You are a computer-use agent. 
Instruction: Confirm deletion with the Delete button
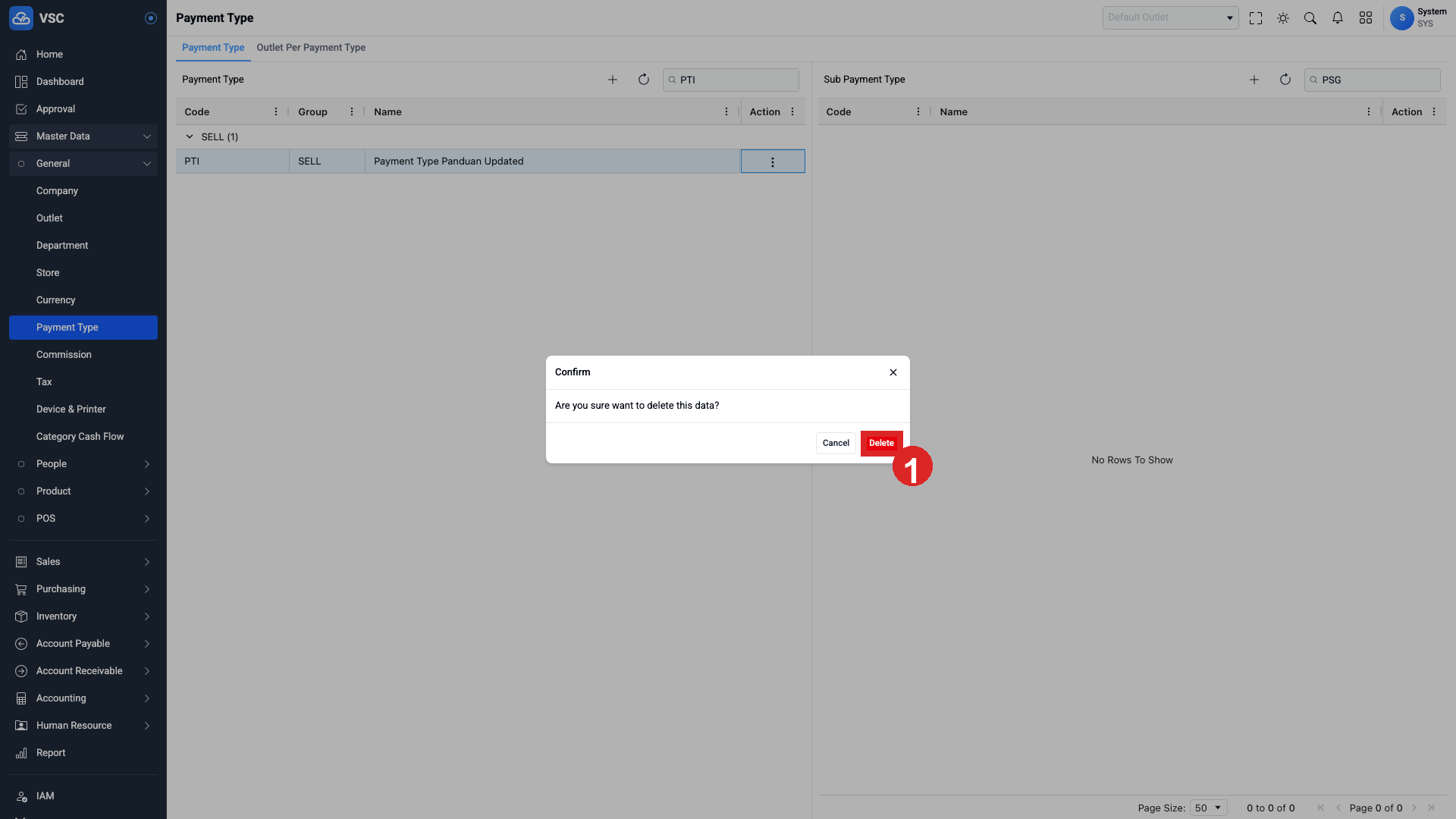coord(881,443)
